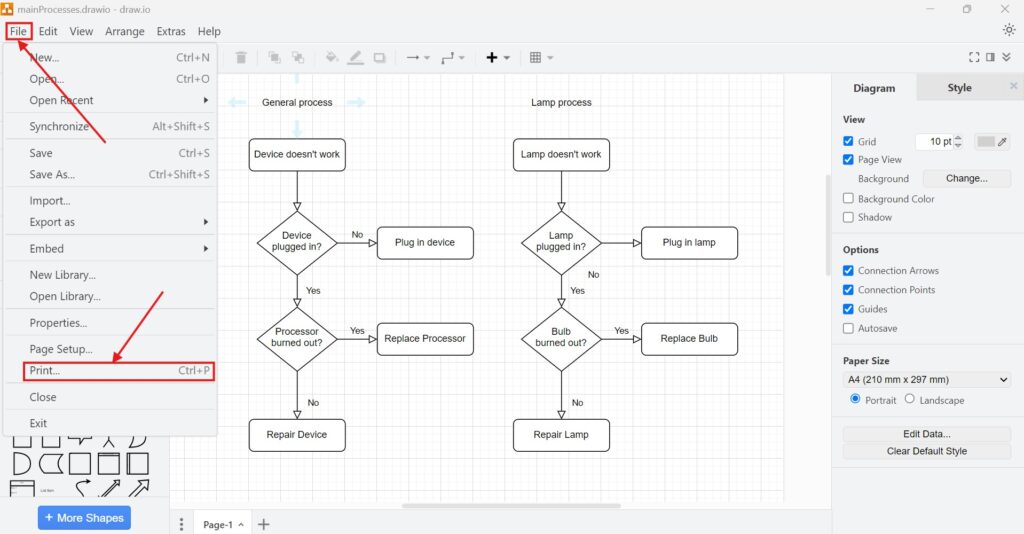Open the Arrange menu

(x=125, y=31)
